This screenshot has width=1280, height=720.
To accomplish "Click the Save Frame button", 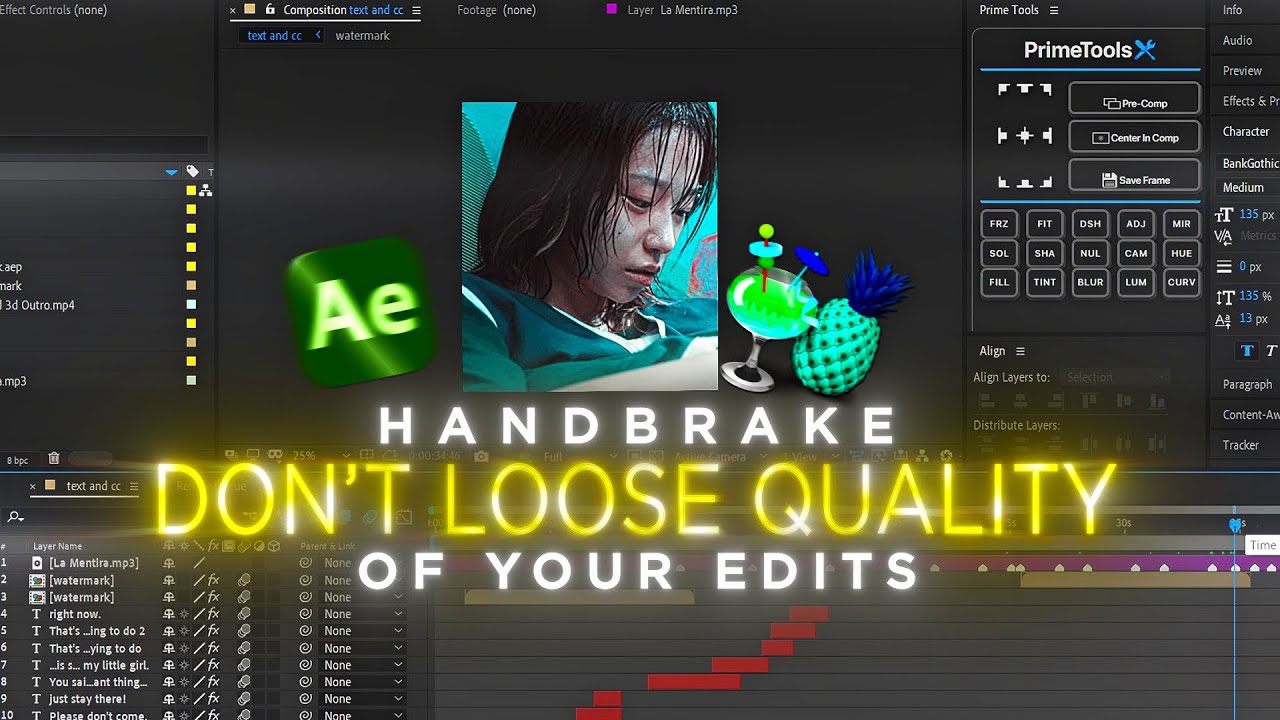I will point(1134,175).
